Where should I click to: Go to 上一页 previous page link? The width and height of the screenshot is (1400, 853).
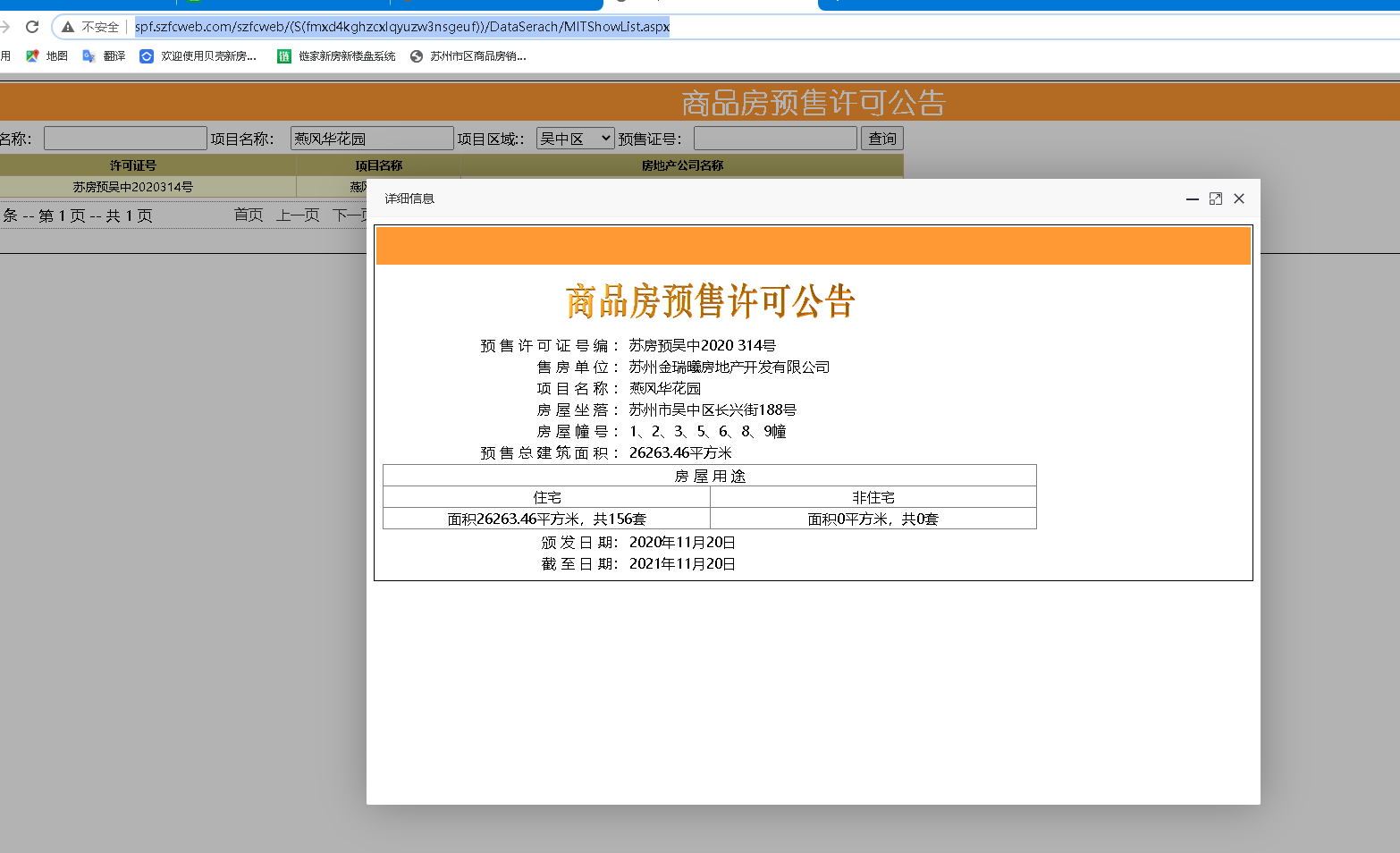click(298, 215)
